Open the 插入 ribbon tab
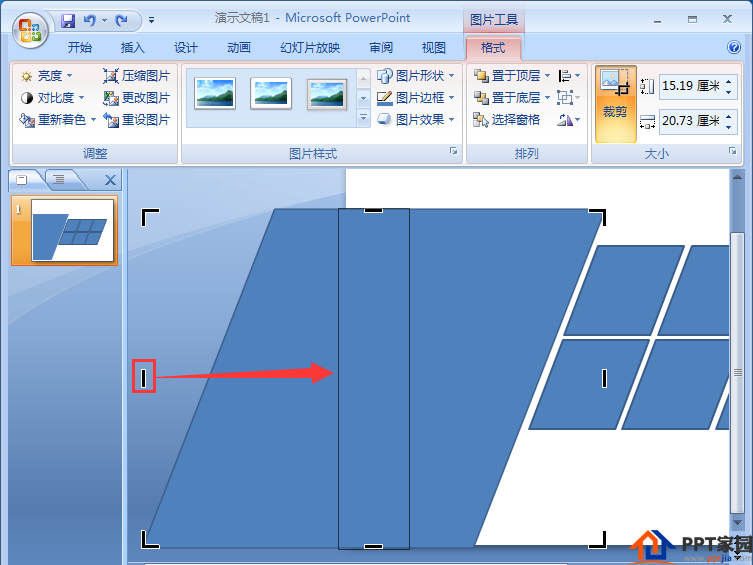 [133, 48]
